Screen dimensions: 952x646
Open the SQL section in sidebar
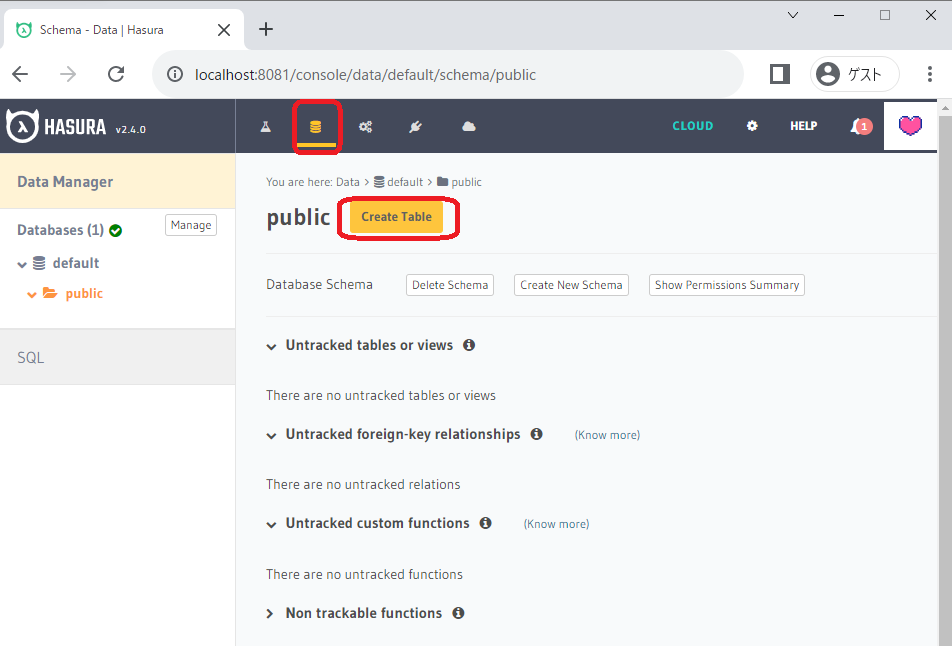117,357
